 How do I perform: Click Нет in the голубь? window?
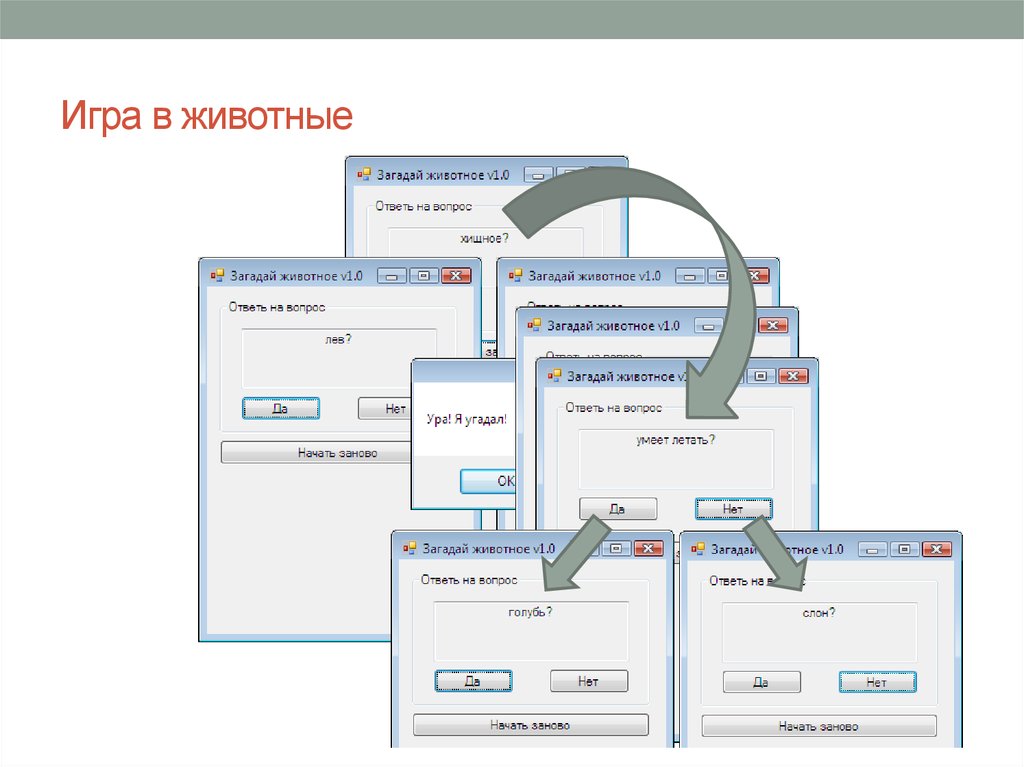tap(589, 681)
